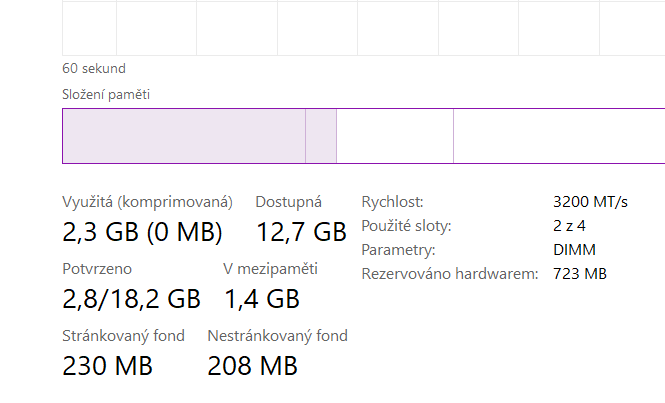Screen dimensions: 665x403
Task: Click the narrow modified memory segment
Action: (x=321, y=135)
